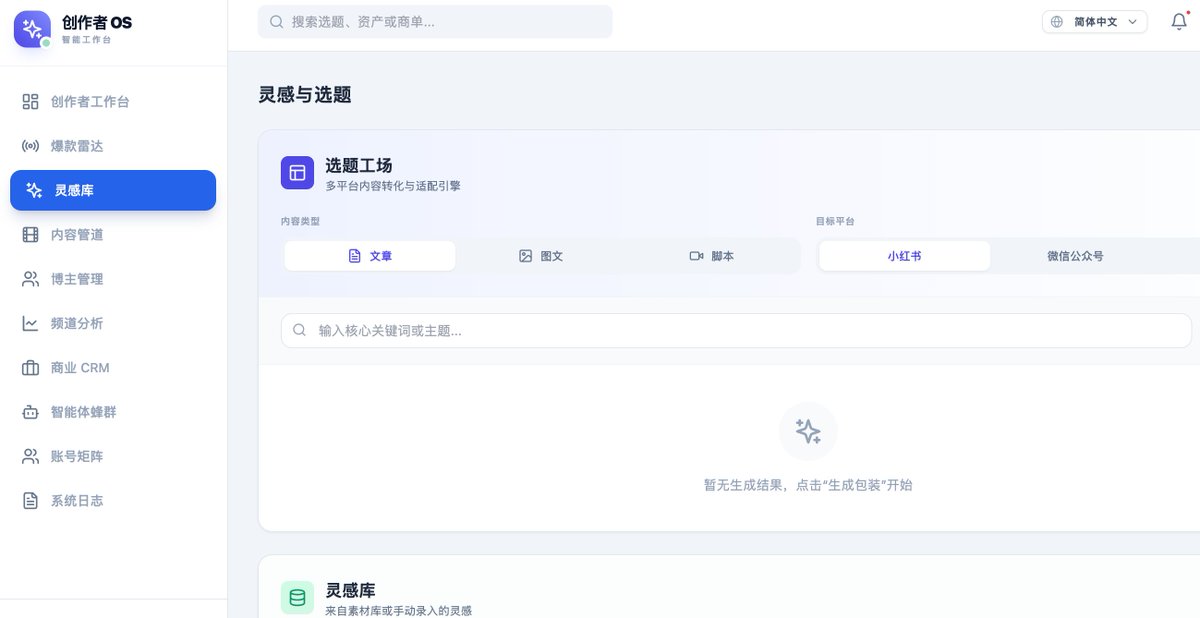This screenshot has width=1200, height=618.
Task: Focus the 输入核心关键词或主题 input field
Action: pyautogui.click(x=736, y=330)
